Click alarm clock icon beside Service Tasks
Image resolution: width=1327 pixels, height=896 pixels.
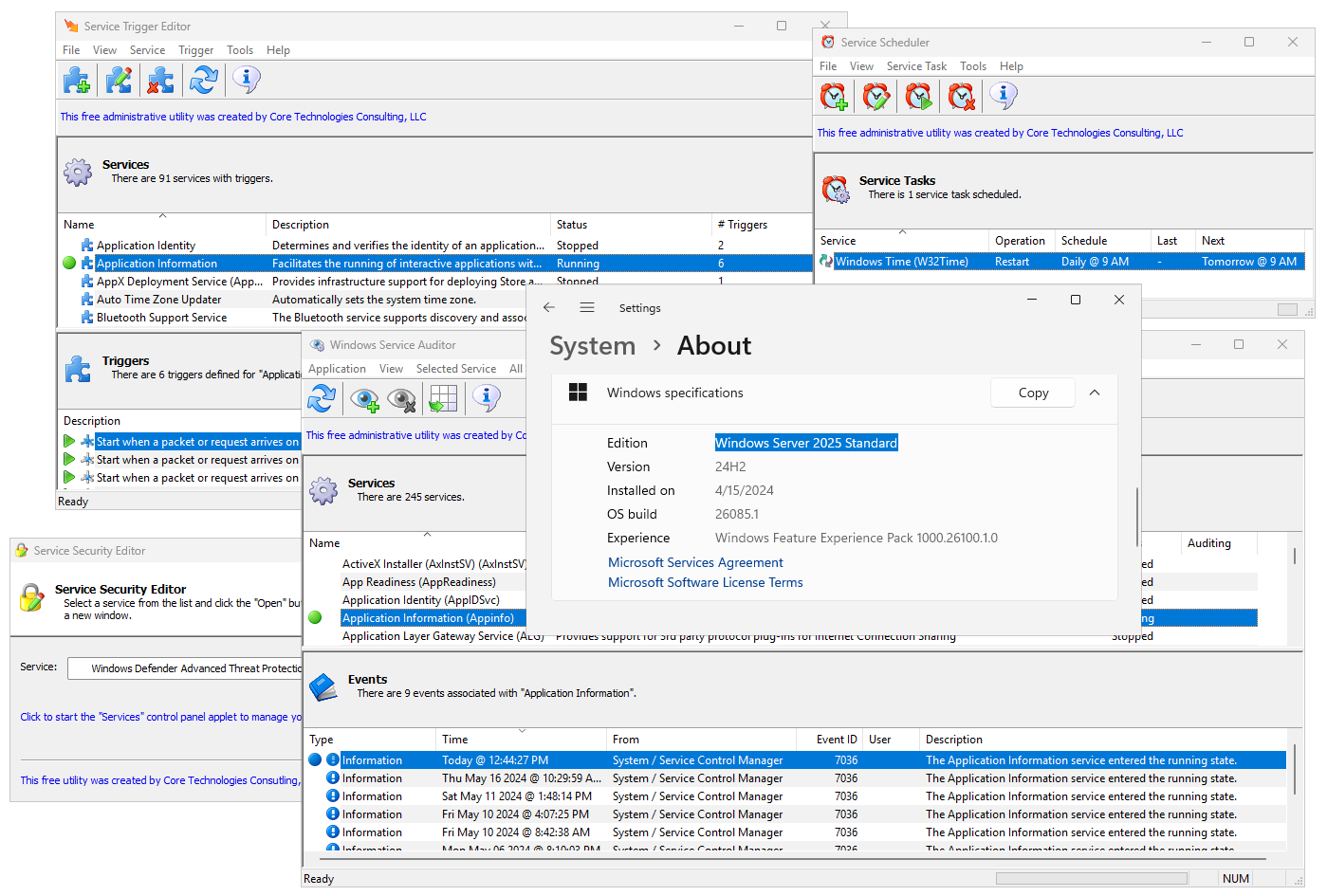click(x=836, y=189)
